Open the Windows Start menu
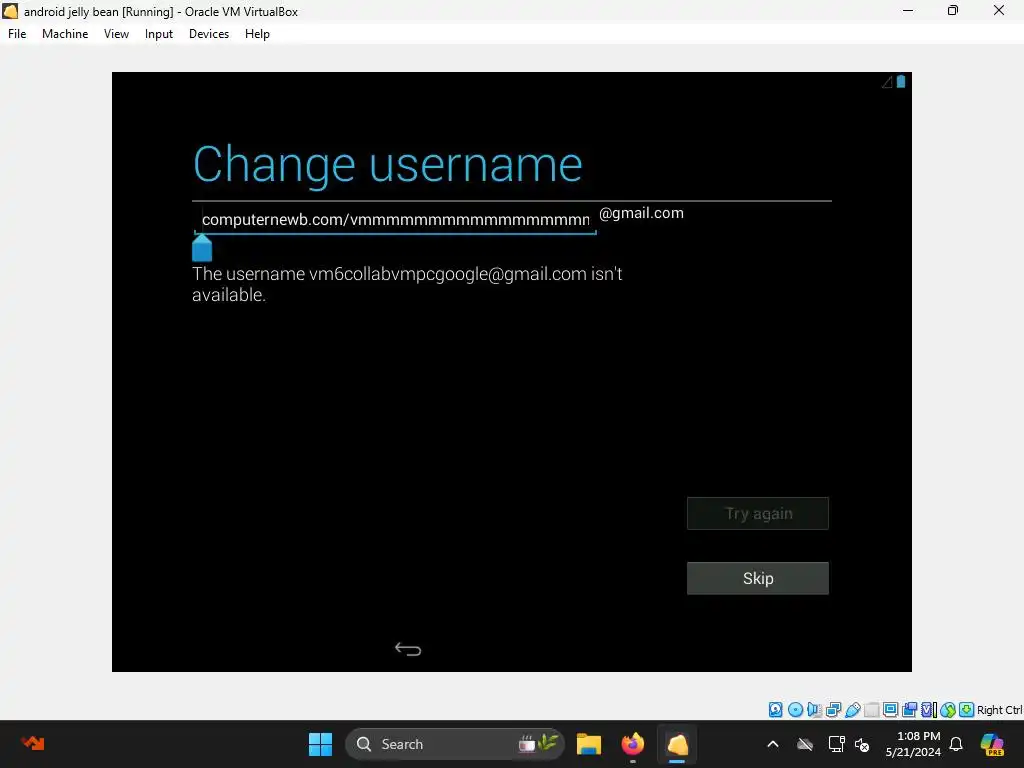 (320, 744)
